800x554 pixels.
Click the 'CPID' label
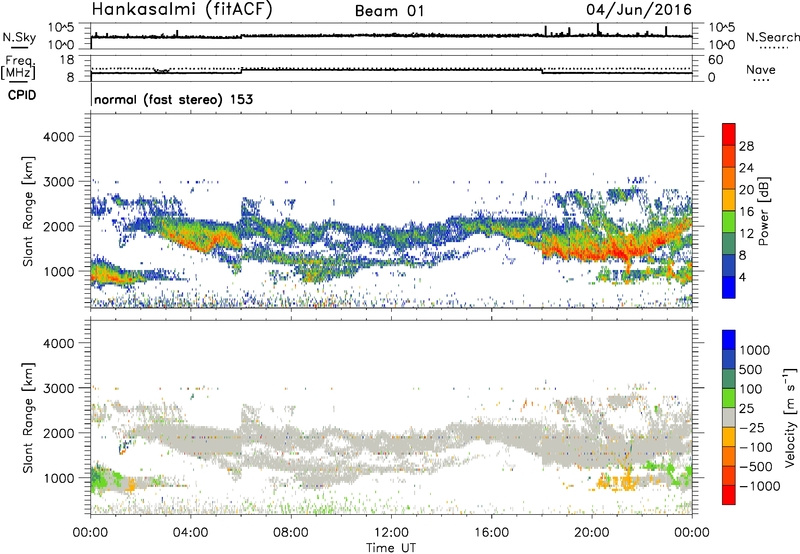pyautogui.click(x=22, y=95)
